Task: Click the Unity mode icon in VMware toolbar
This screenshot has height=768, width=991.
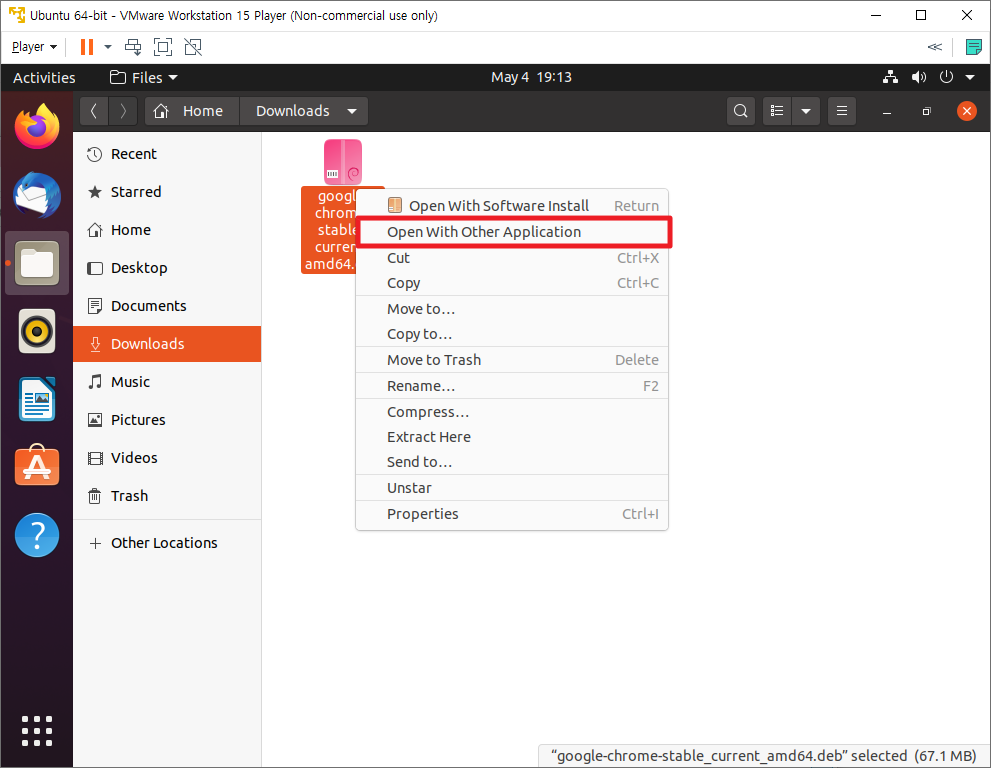Action: [193, 47]
